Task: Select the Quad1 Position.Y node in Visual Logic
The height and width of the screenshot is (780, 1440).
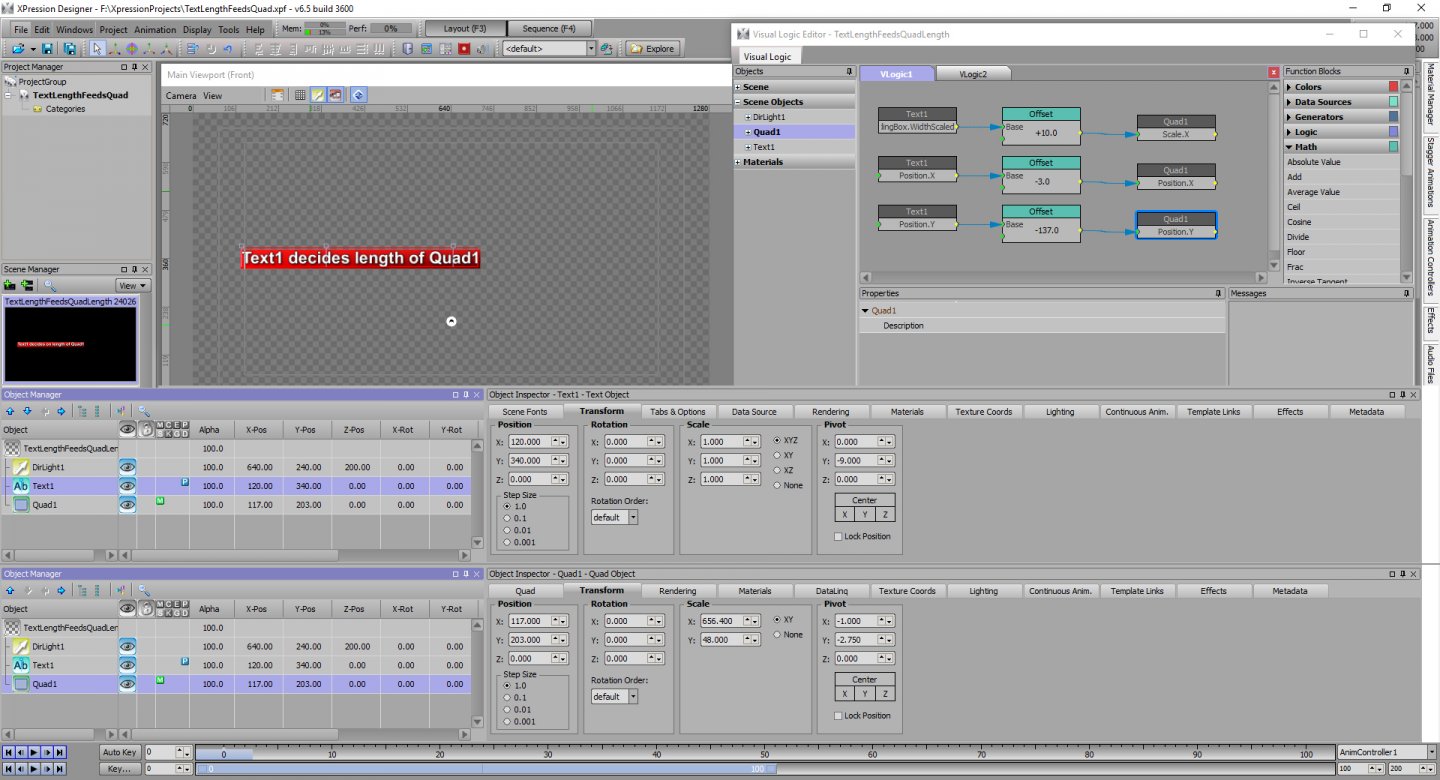Action: coord(1176,226)
